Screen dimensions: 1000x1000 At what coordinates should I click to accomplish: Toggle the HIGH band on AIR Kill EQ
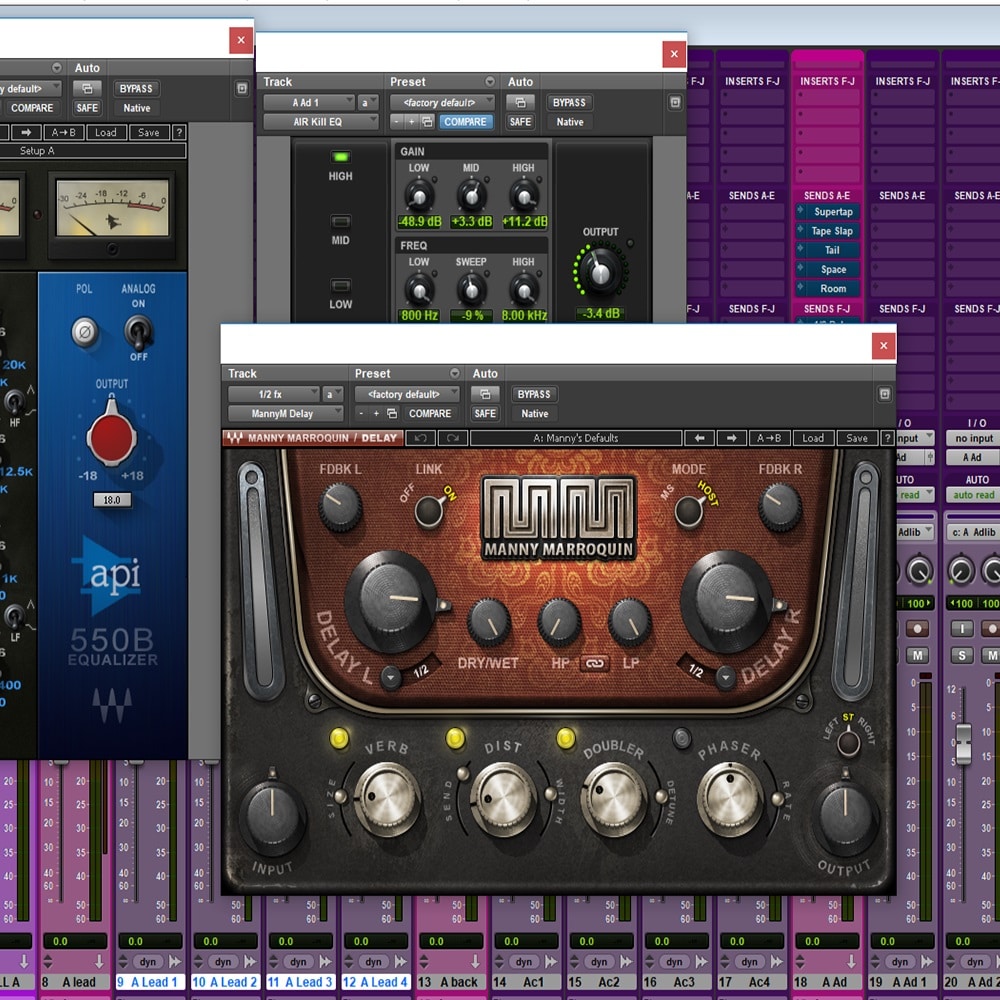coord(341,158)
